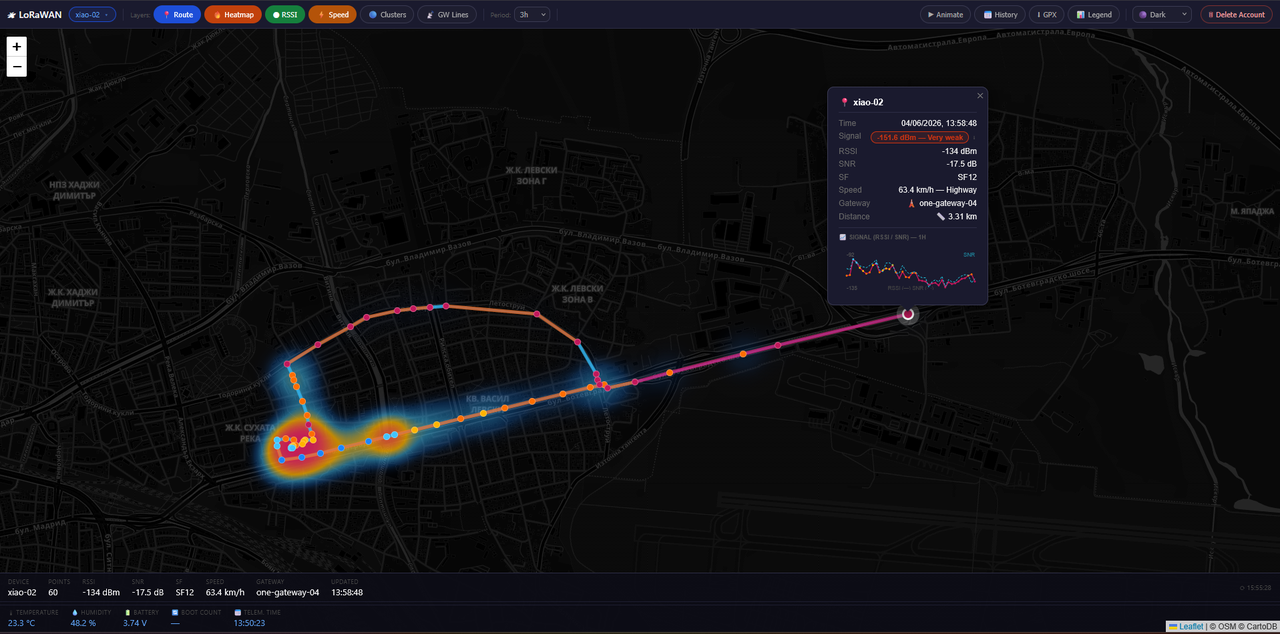Click the status bar SF12 value
Image resolution: width=1280 pixels, height=634 pixels.
pos(185,592)
